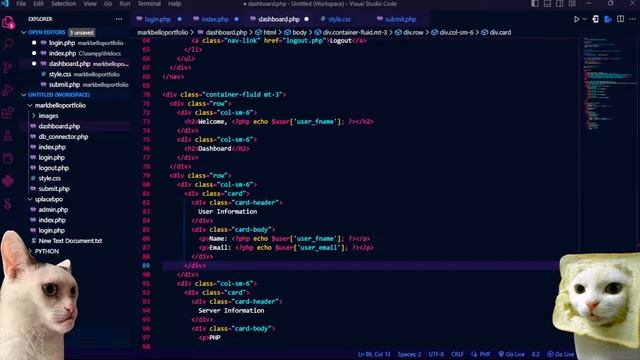Open the Source Control view

pyautogui.click(x=8, y=67)
